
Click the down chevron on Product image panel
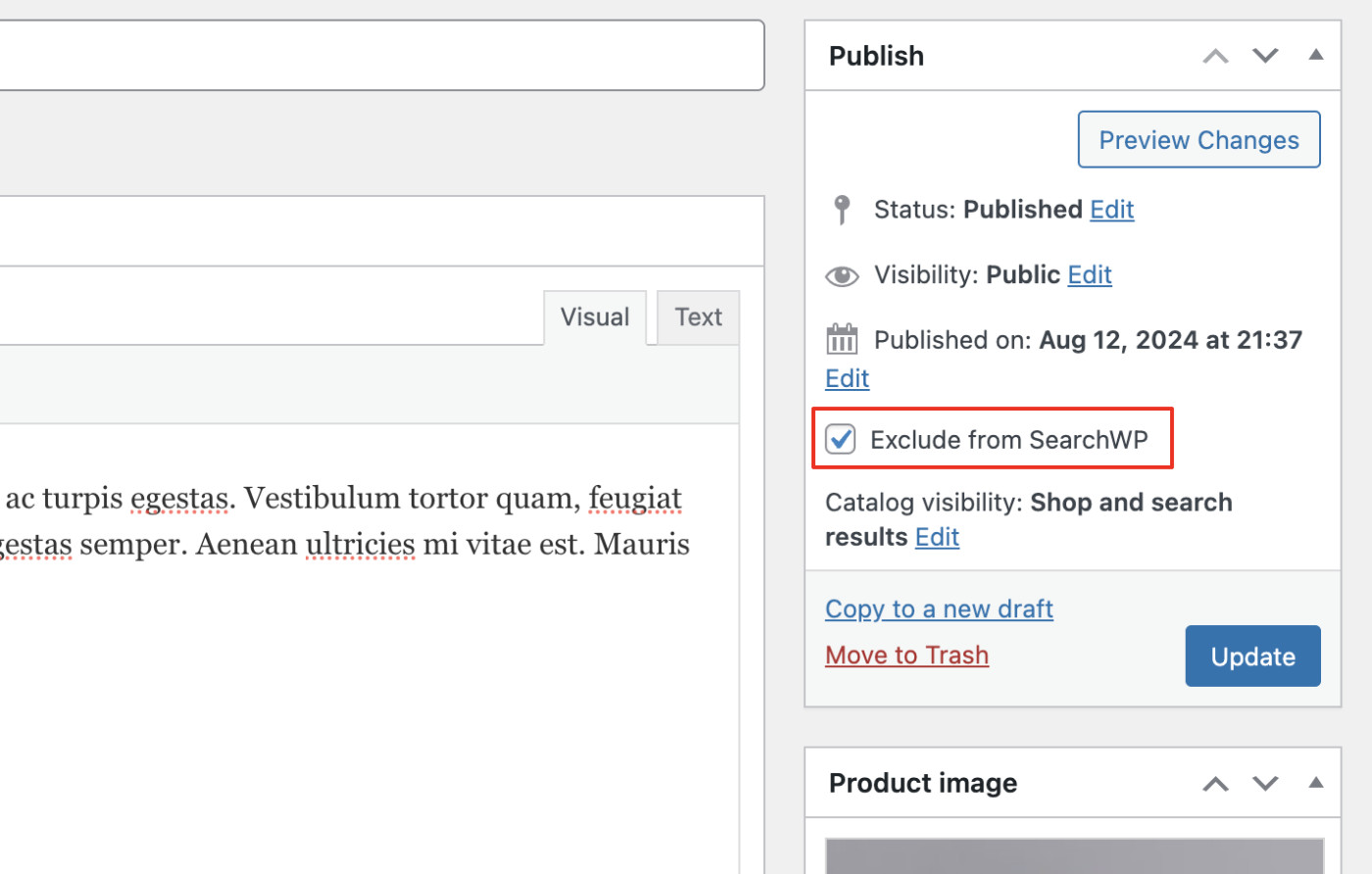coord(1264,783)
